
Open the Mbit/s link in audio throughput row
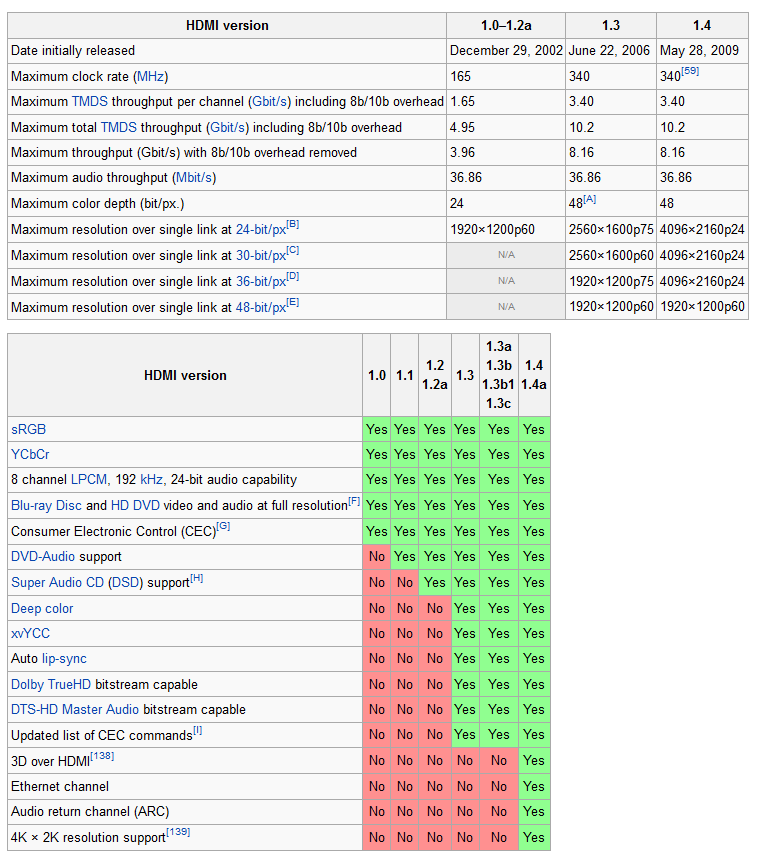[x=194, y=178]
